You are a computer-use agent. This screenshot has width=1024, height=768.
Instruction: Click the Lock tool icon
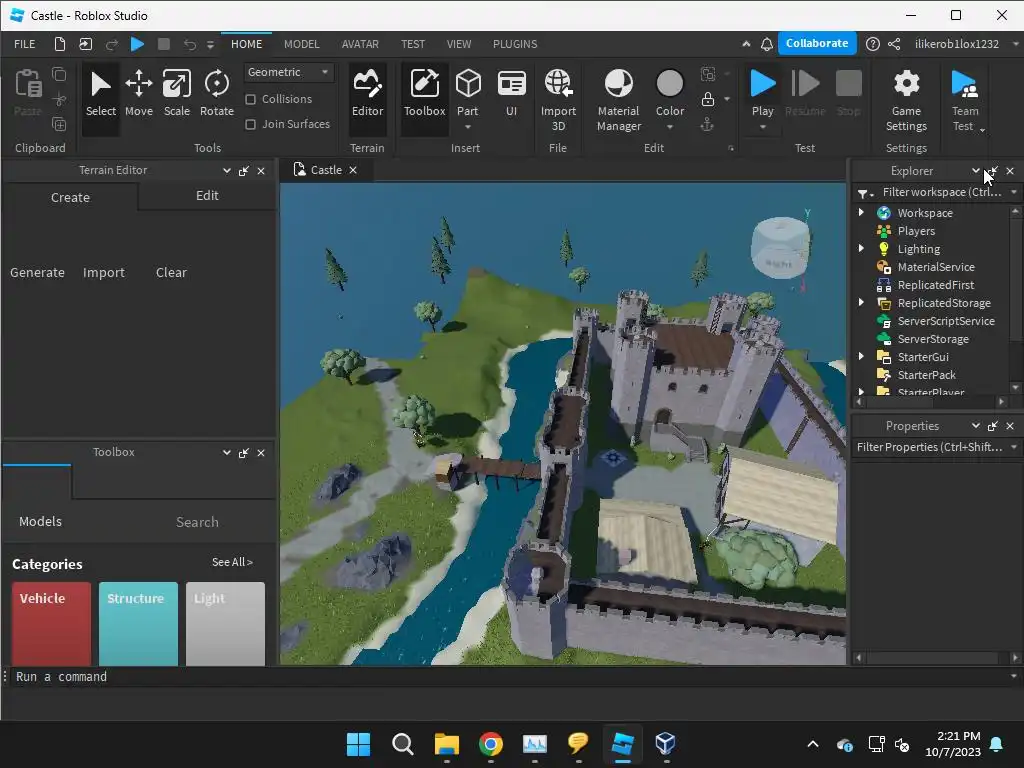pyautogui.click(x=707, y=99)
